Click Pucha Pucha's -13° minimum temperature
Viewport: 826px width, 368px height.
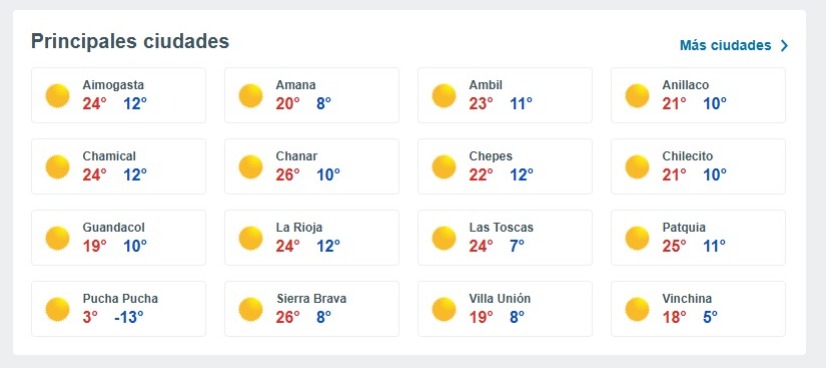pyautogui.click(x=129, y=317)
